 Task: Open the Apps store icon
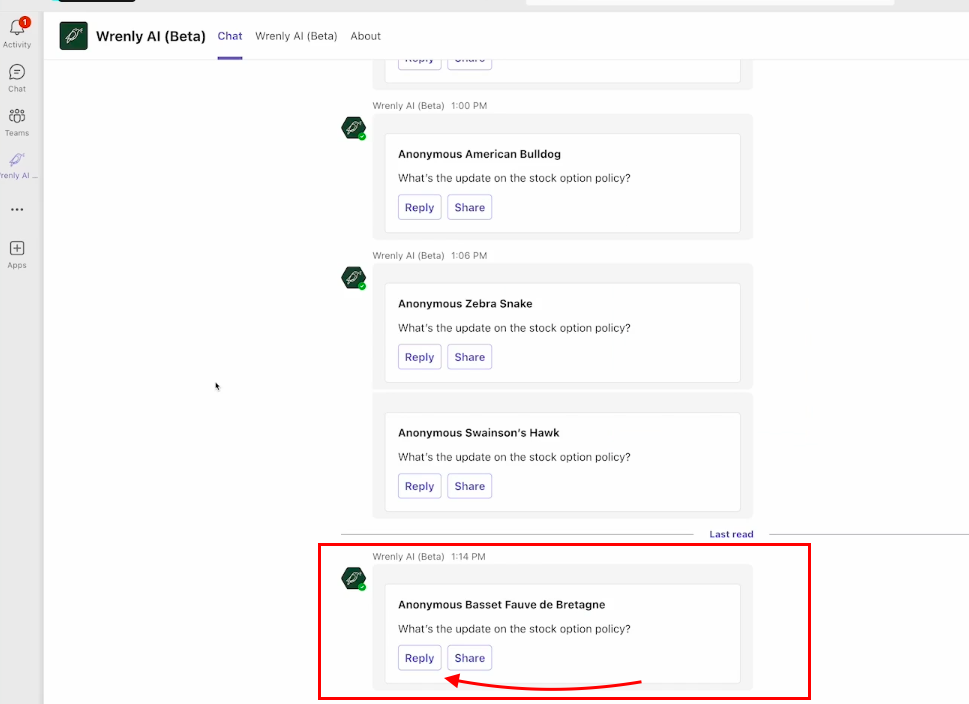(x=17, y=255)
